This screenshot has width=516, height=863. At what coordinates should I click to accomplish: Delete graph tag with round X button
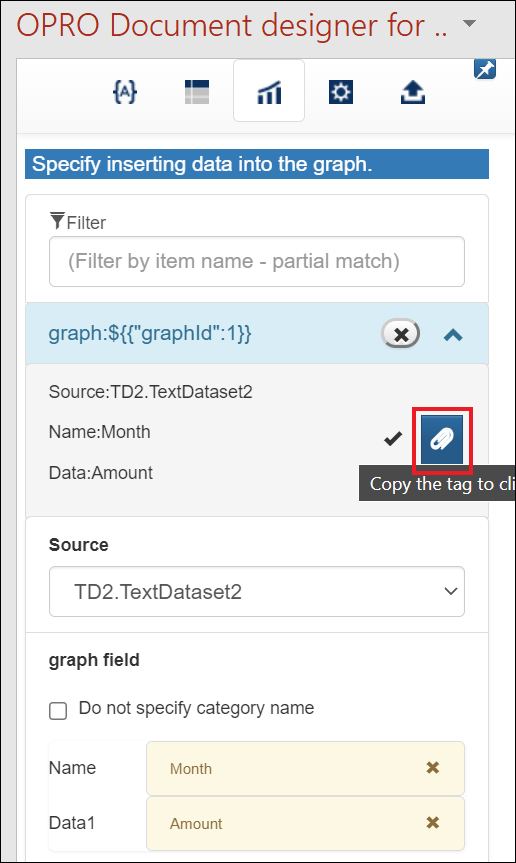pos(400,334)
